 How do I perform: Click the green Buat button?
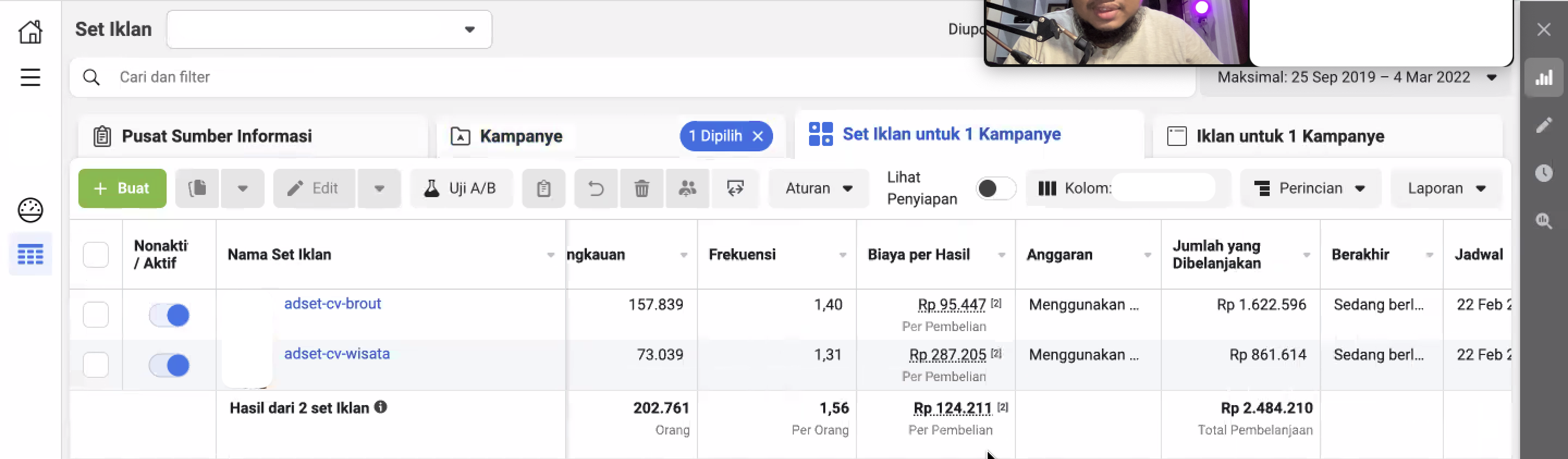(x=122, y=189)
